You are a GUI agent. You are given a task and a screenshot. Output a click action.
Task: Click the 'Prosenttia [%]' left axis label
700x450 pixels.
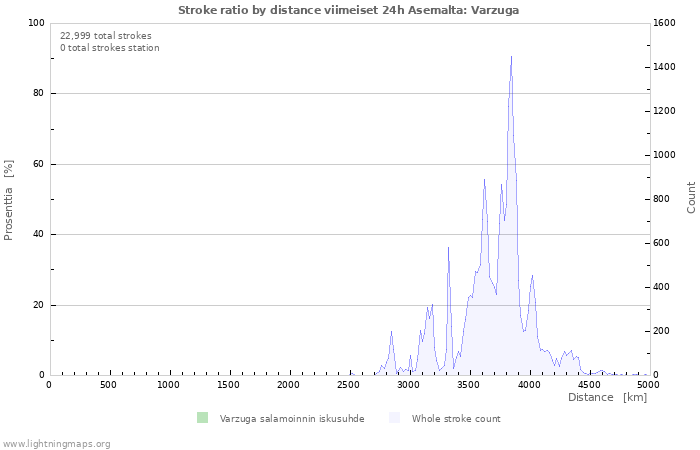pyautogui.click(x=9, y=200)
